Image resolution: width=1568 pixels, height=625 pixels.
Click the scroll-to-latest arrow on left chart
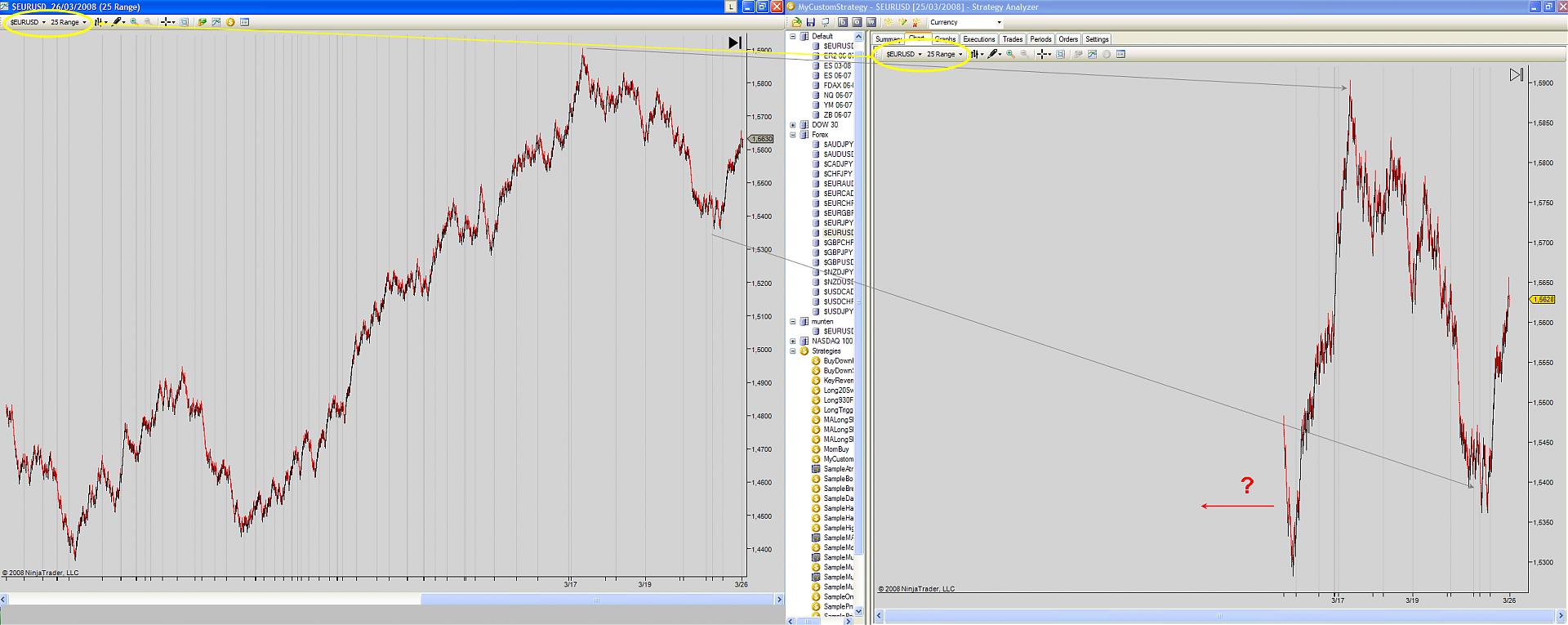click(735, 42)
